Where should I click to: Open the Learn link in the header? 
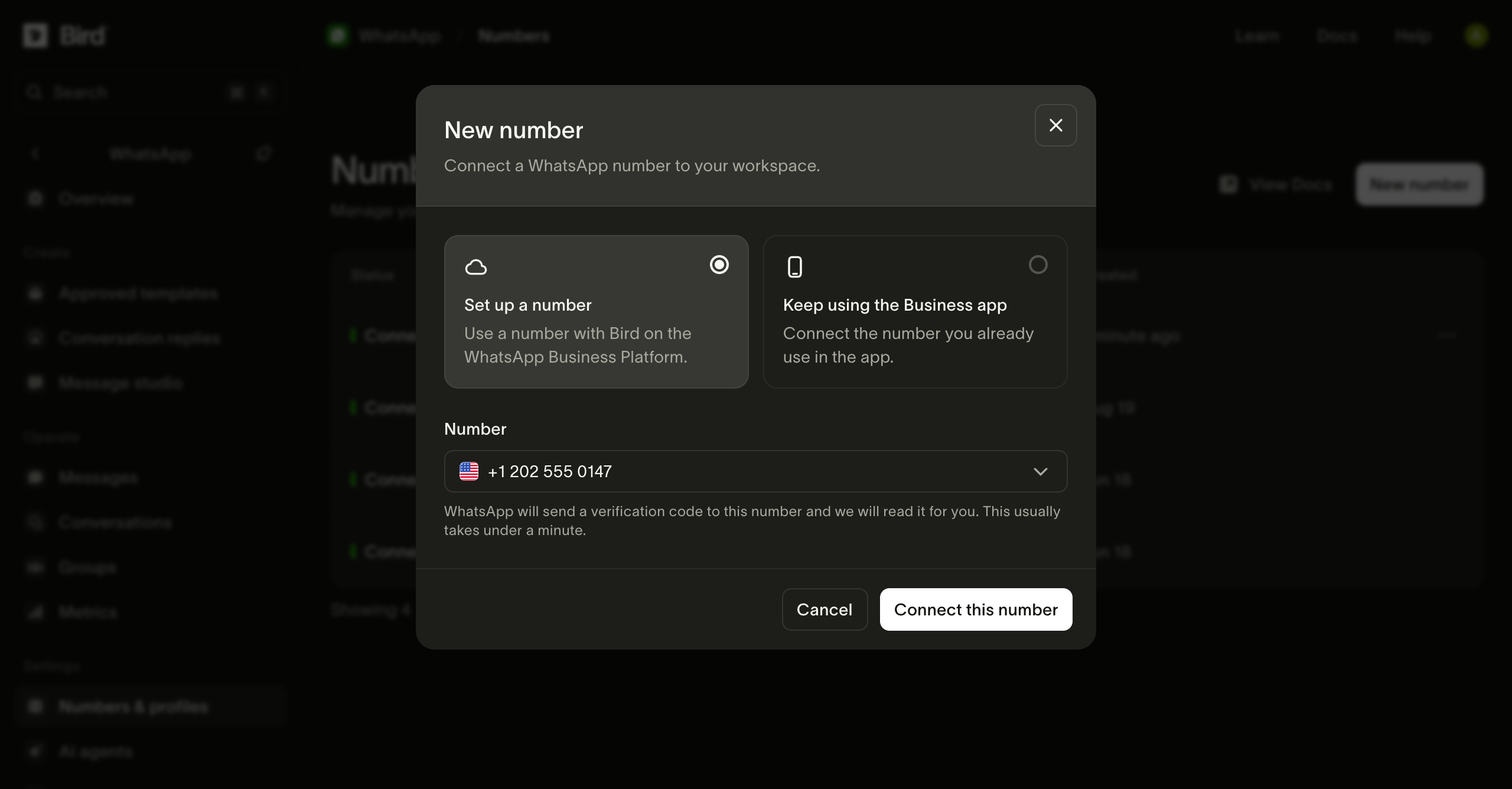pos(1257,36)
